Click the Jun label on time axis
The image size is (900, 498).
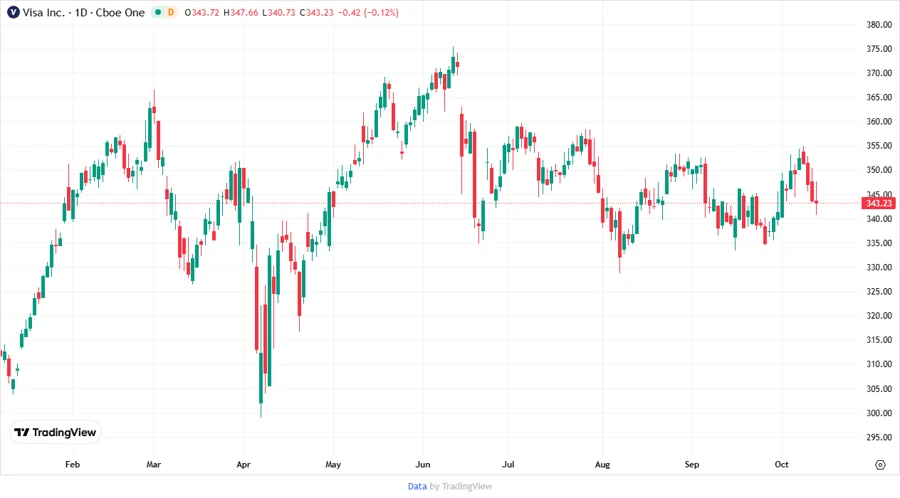coord(423,465)
